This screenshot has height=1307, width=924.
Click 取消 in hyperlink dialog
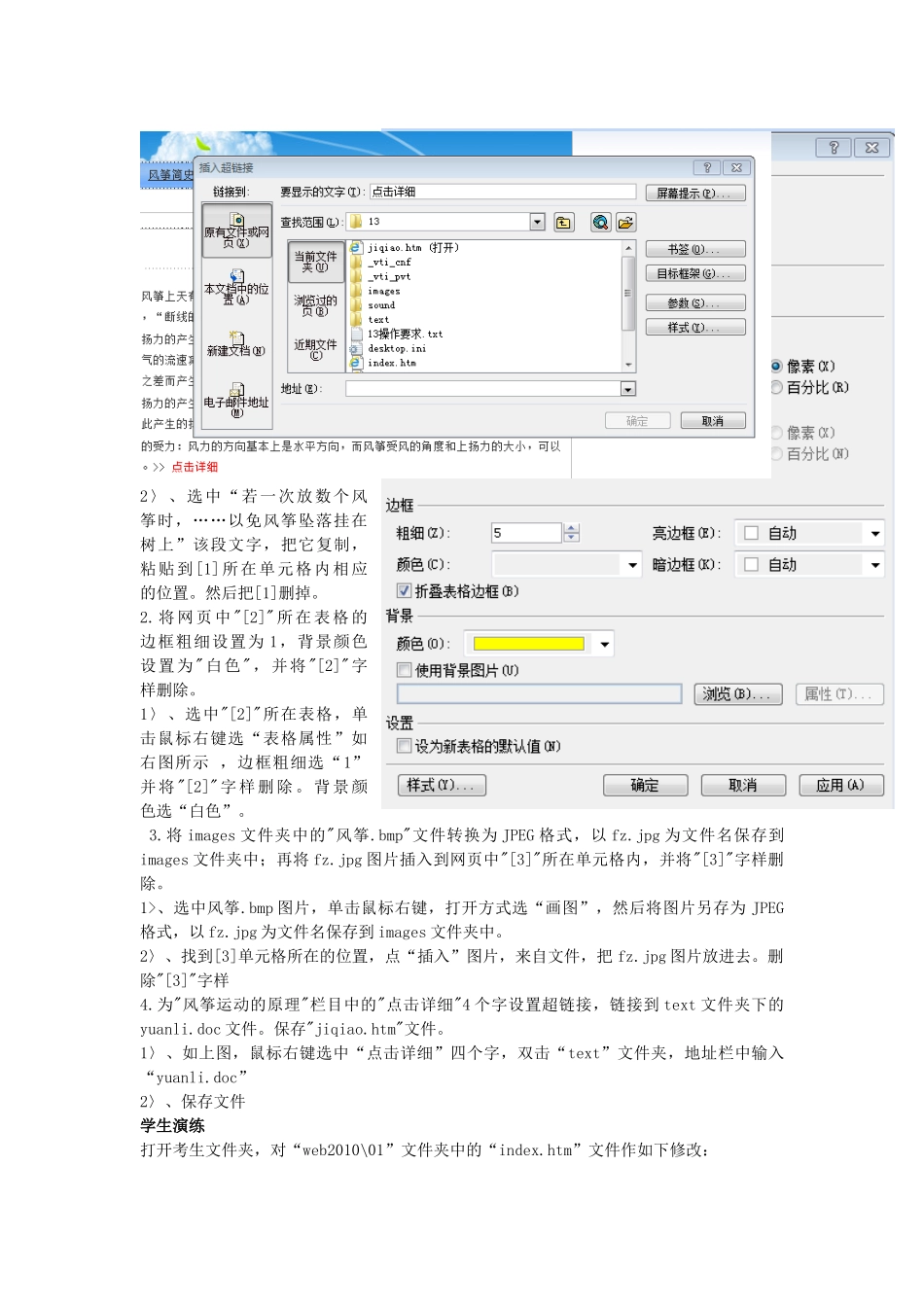click(713, 421)
